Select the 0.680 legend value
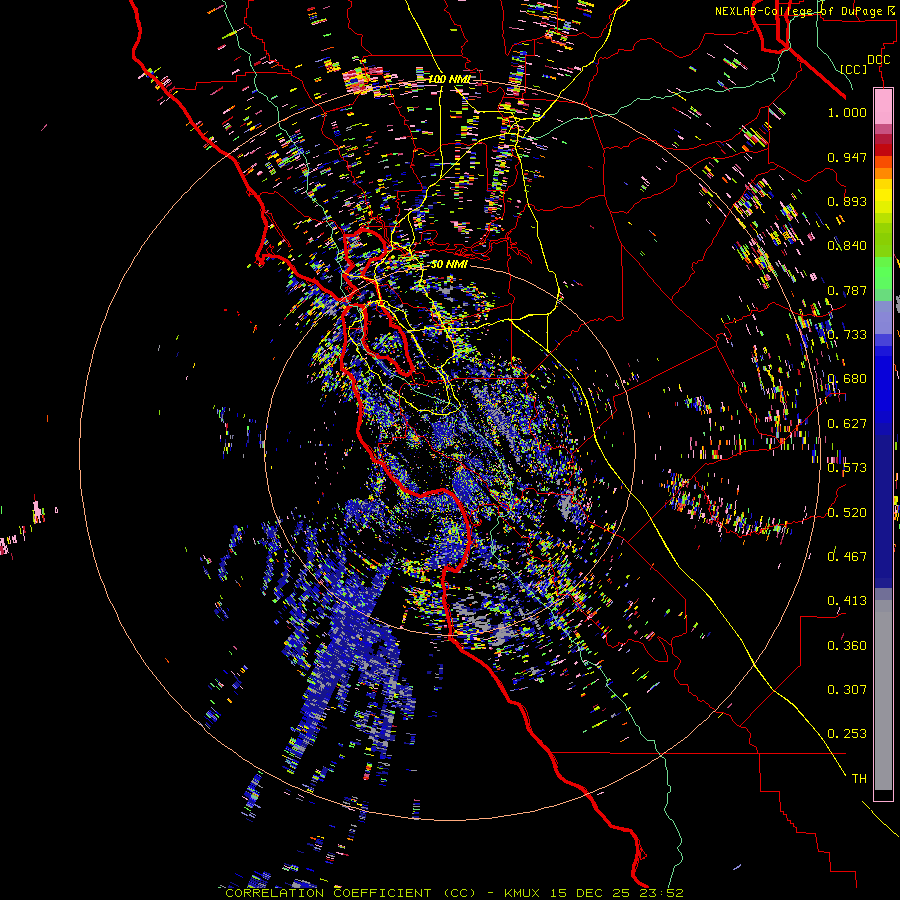 (847, 378)
